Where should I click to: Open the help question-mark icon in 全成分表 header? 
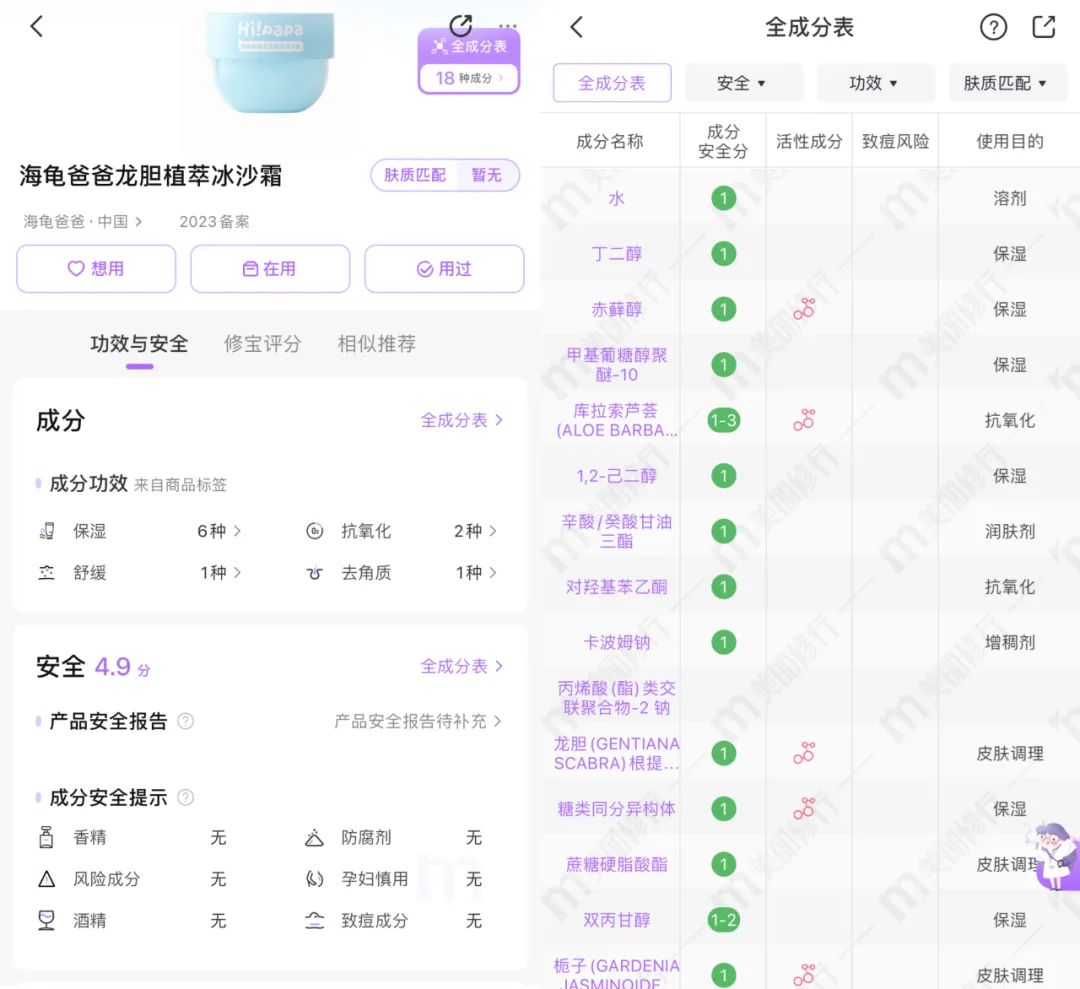[x=993, y=27]
